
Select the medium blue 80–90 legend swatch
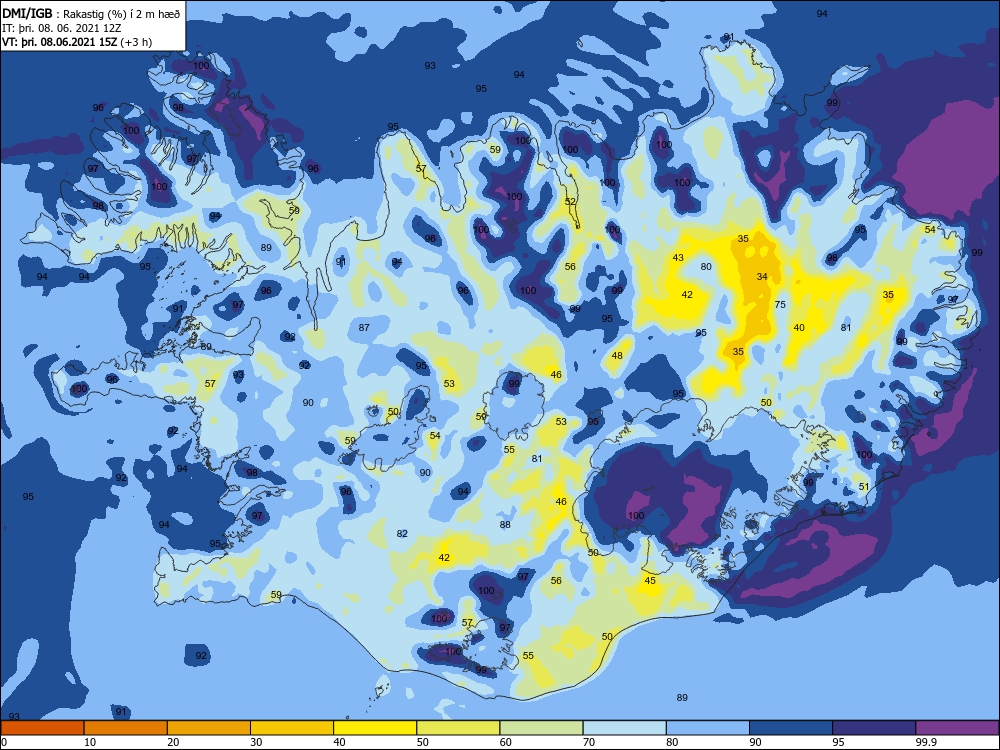click(x=708, y=728)
